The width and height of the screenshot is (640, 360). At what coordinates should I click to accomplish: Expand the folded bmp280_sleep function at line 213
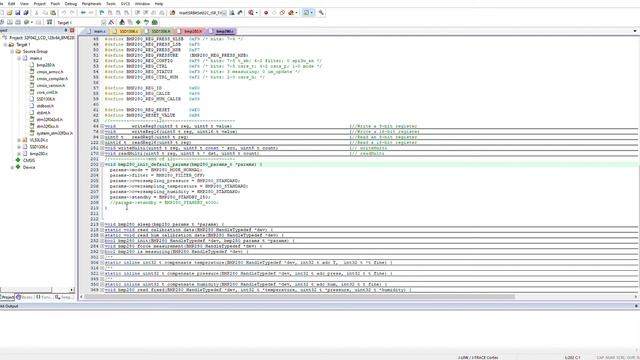tap(102, 224)
